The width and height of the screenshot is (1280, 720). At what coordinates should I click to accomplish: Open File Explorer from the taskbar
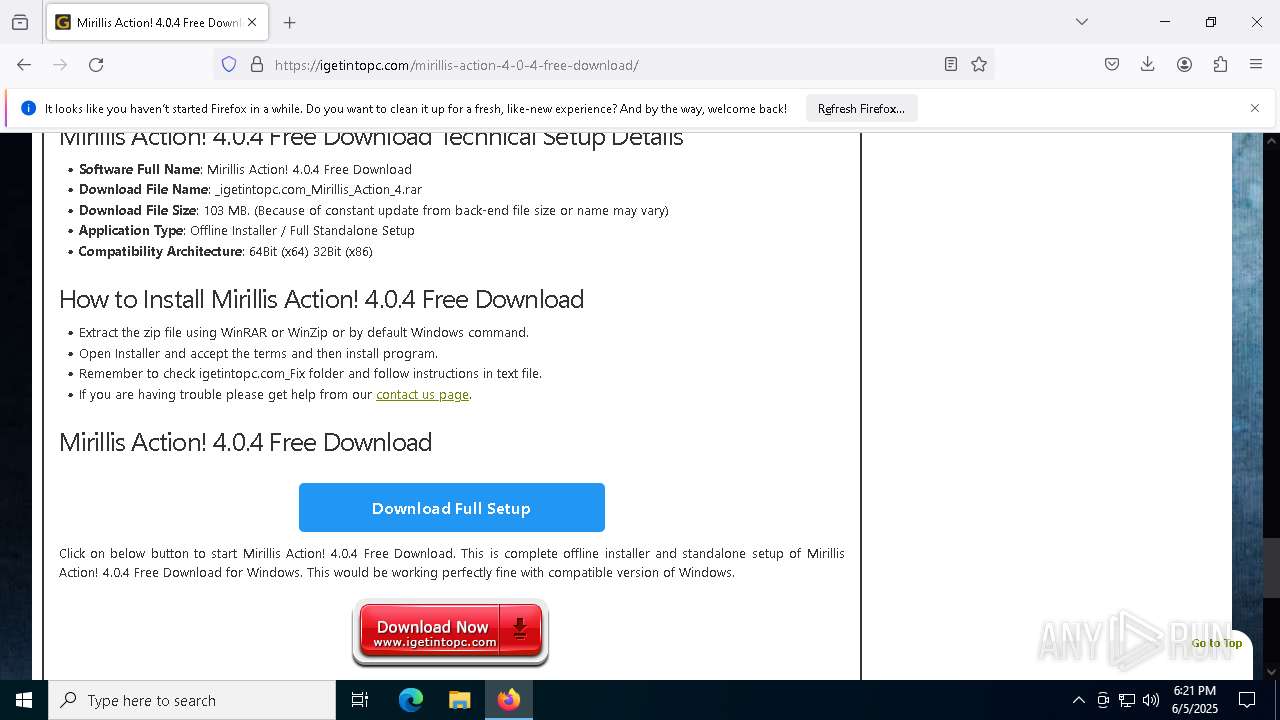(460, 700)
